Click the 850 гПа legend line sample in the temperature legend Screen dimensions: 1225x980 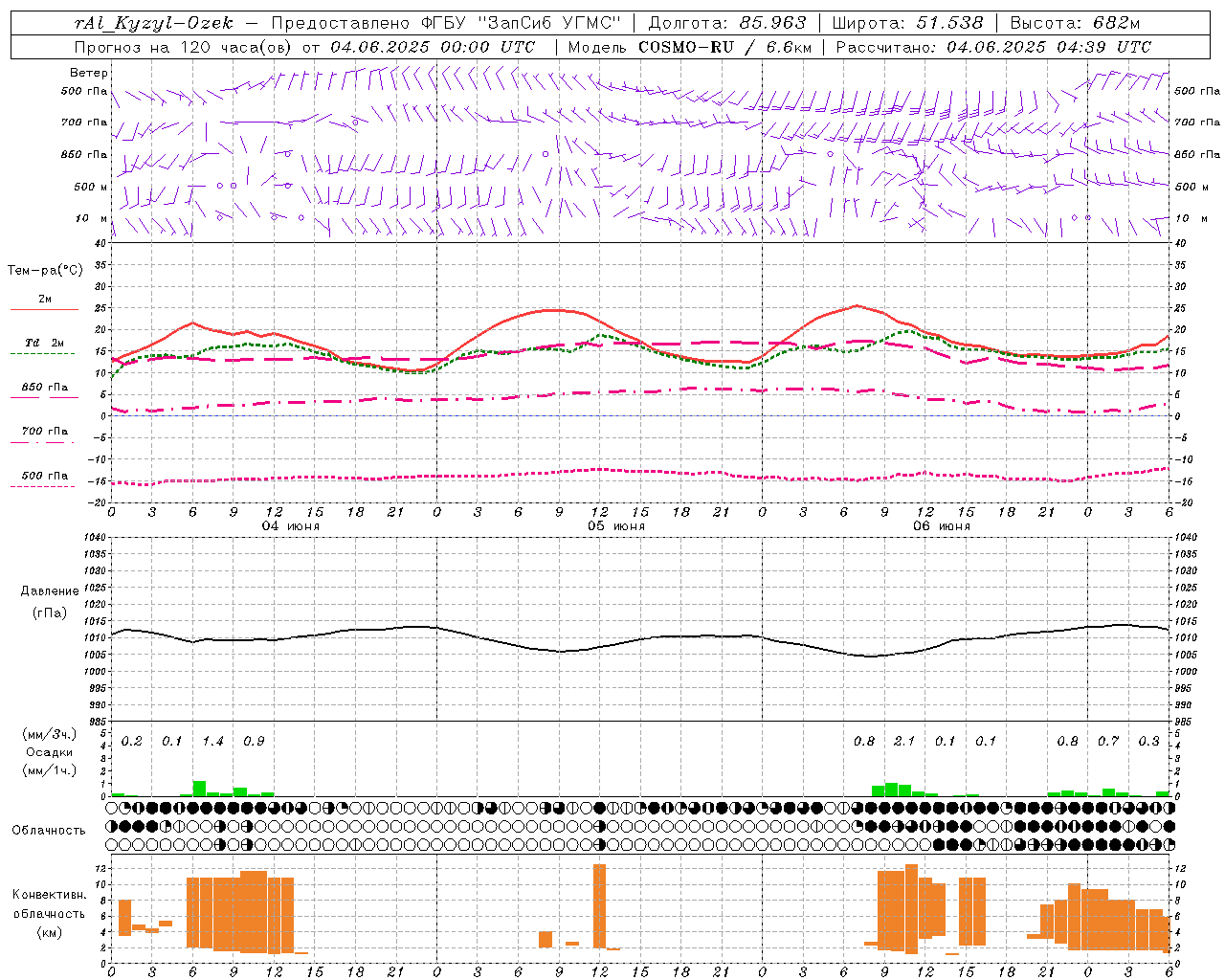[x=44, y=397]
